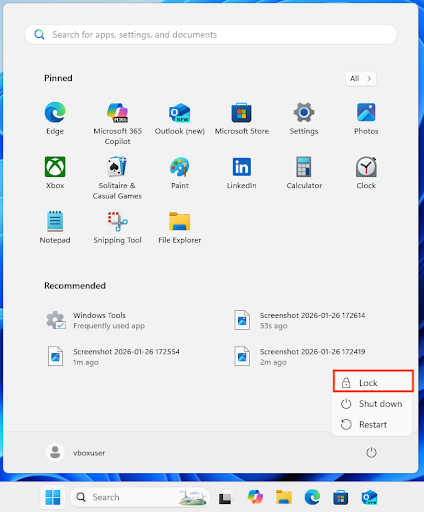Launch the Calculator app
The width and height of the screenshot is (424, 512).
point(304,173)
